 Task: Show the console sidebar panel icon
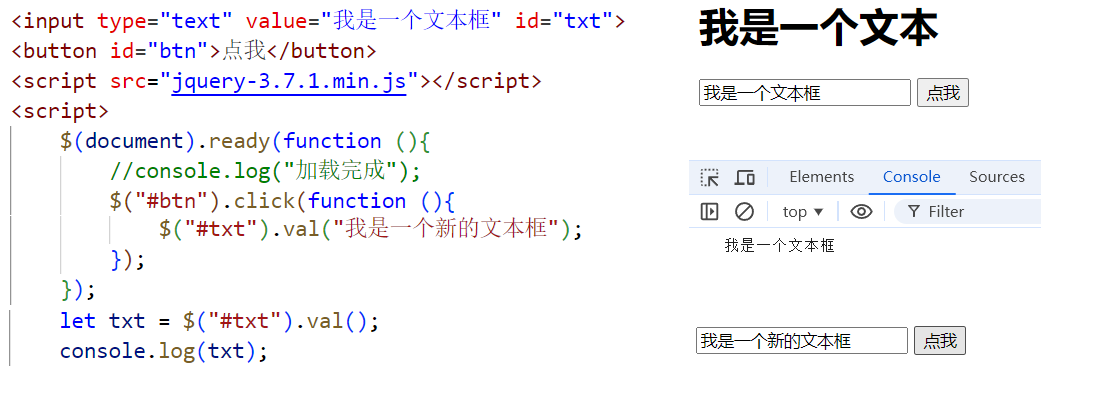pyautogui.click(x=709, y=211)
